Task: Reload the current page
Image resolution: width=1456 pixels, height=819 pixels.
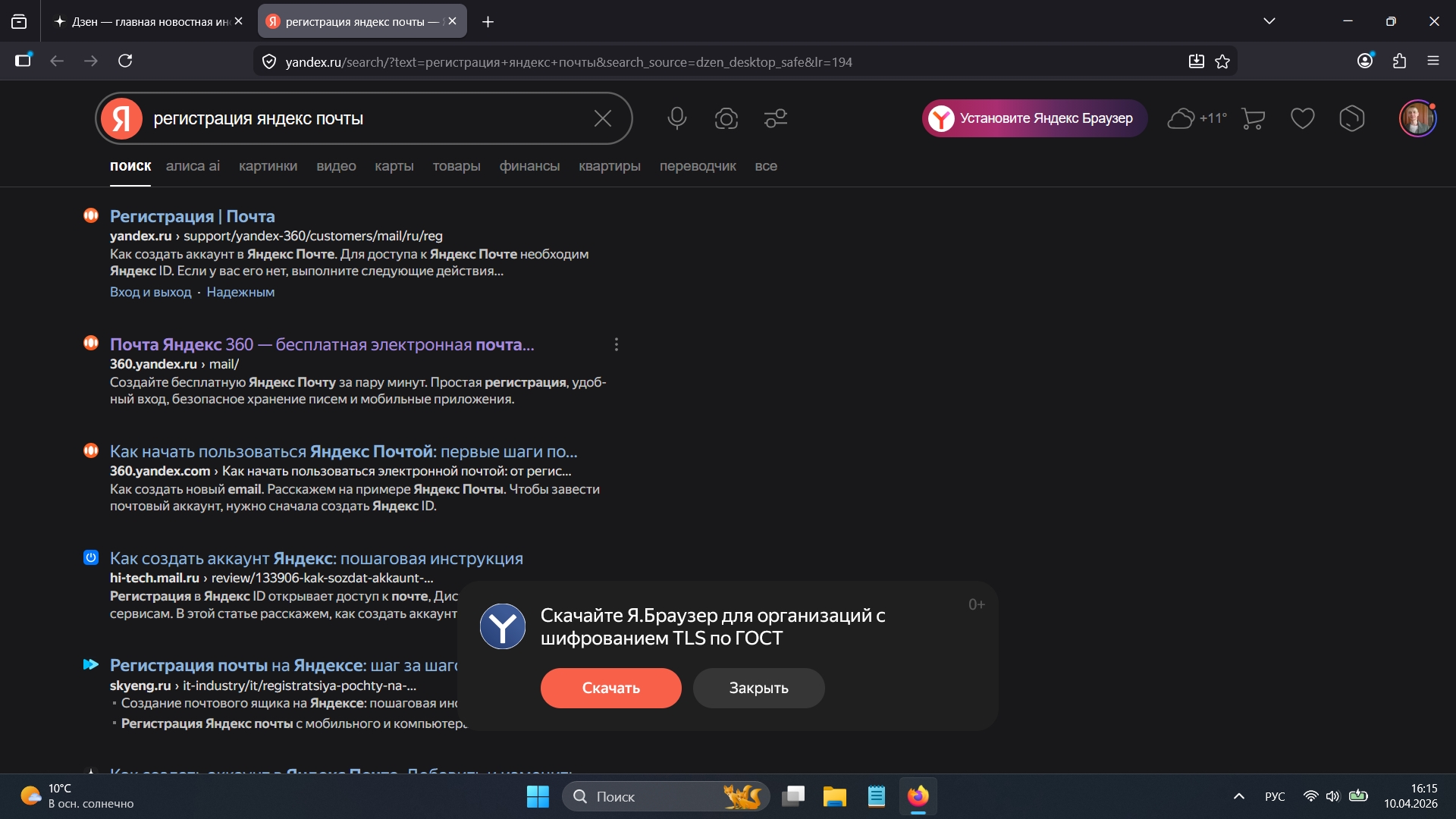Action: click(125, 61)
